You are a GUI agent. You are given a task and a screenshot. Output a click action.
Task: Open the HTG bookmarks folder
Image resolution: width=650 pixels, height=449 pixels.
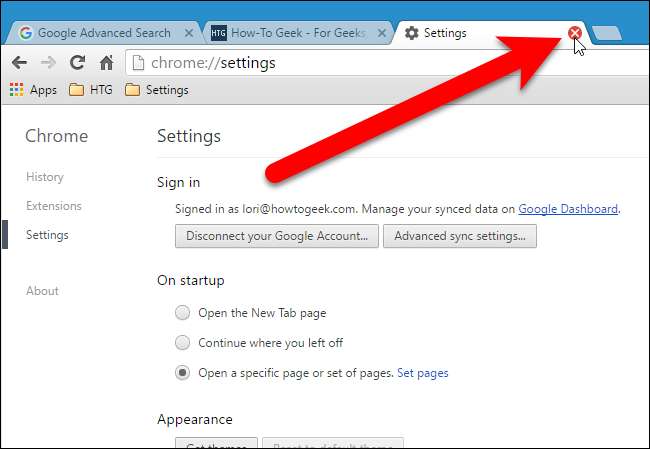(x=90, y=90)
